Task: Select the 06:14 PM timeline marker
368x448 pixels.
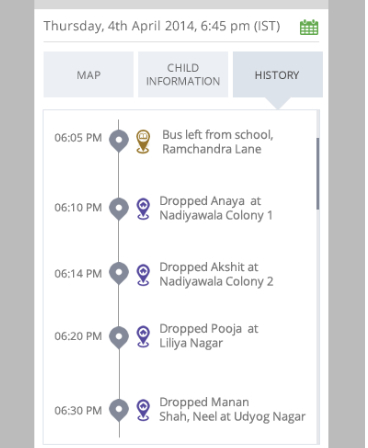Action: pos(119,273)
